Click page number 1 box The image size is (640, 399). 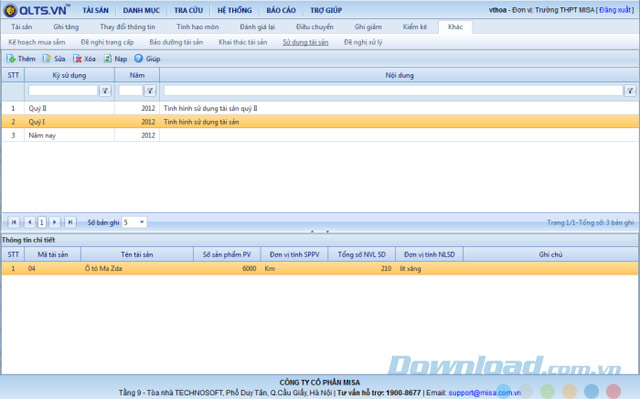[42, 222]
